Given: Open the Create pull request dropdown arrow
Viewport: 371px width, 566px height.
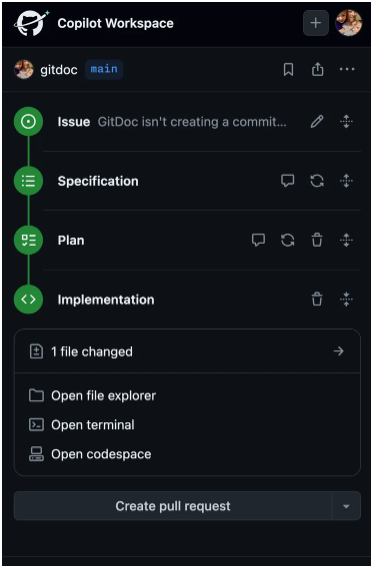Looking at the screenshot, I should click(346, 506).
